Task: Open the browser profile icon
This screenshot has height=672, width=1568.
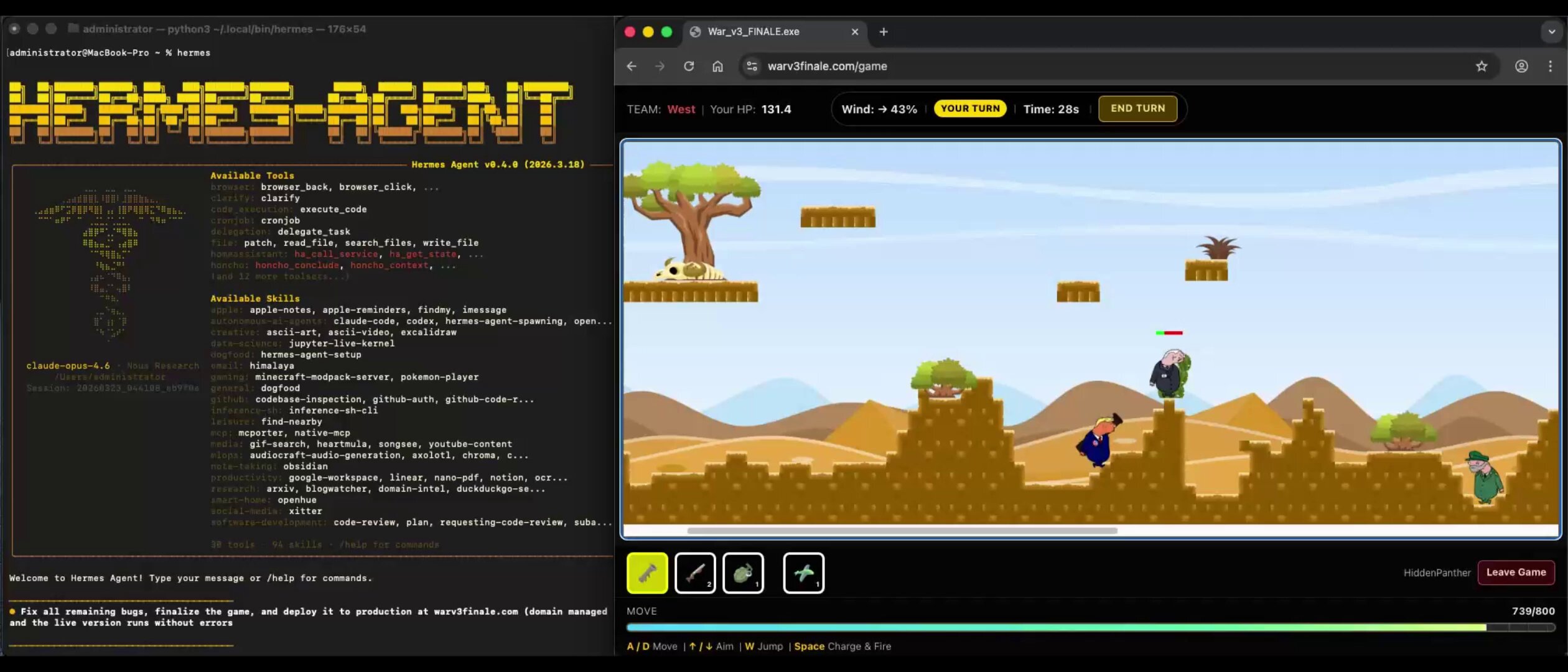Action: [1521, 66]
